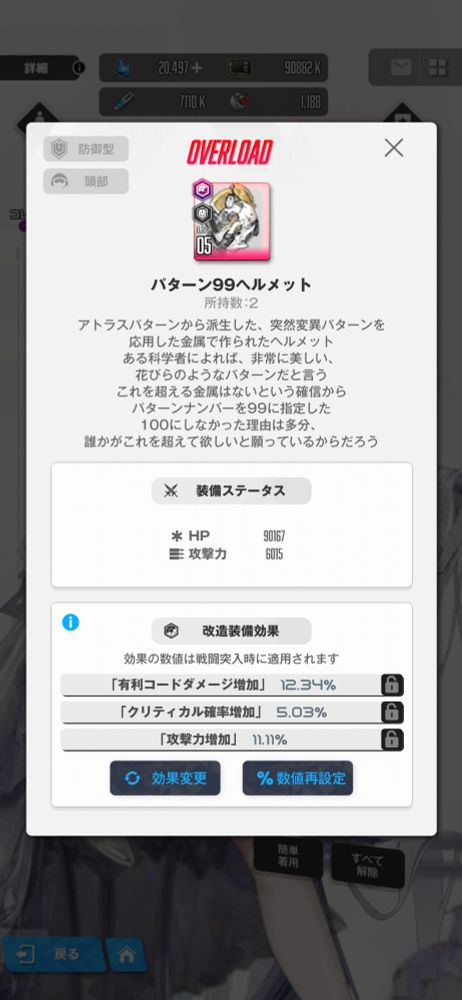Tap the すべて解除 unequip all button
The image size is (462, 1000).
(x=368, y=865)
